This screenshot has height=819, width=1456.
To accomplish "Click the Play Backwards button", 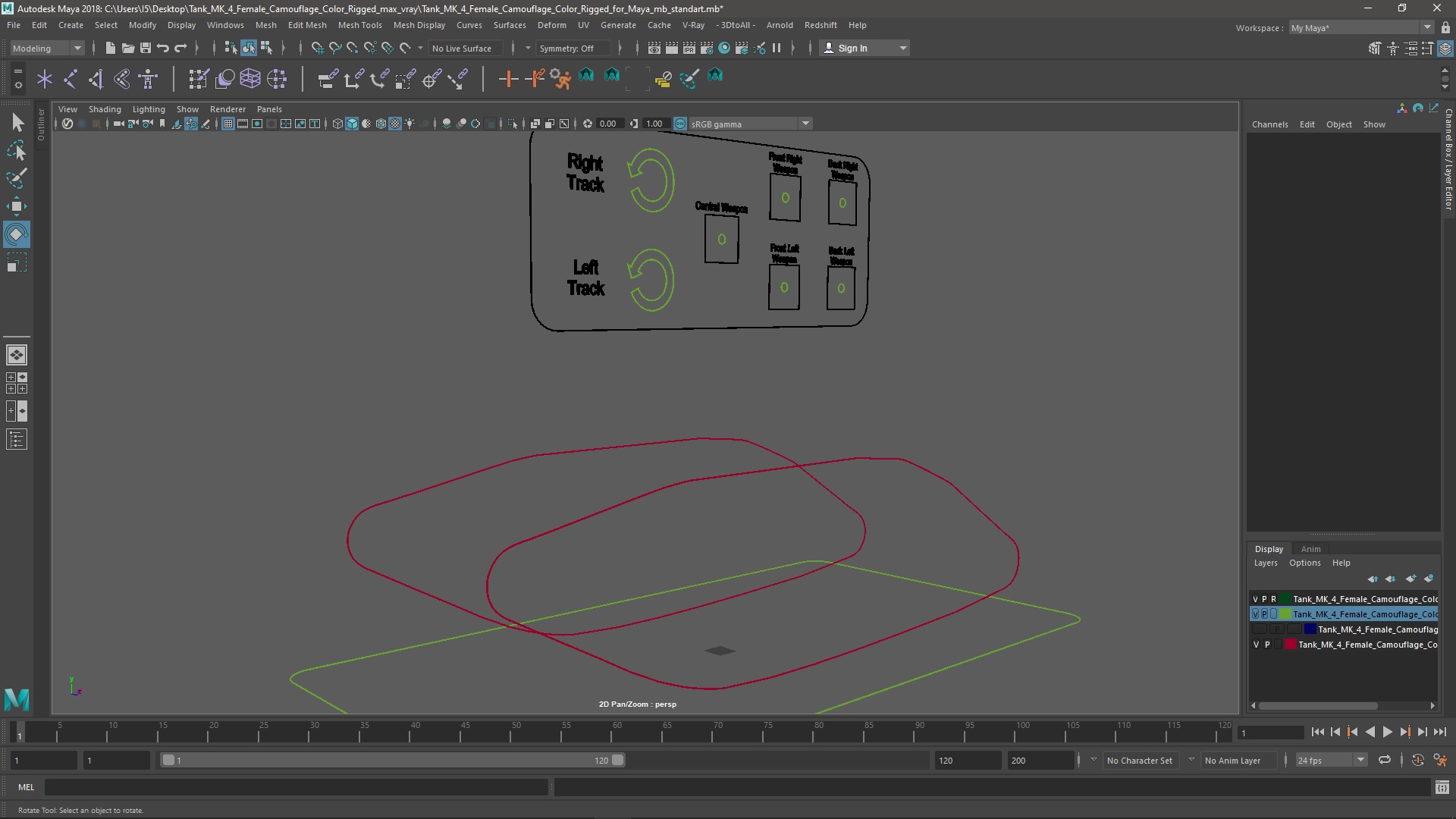I will [x=1370, y=732].
